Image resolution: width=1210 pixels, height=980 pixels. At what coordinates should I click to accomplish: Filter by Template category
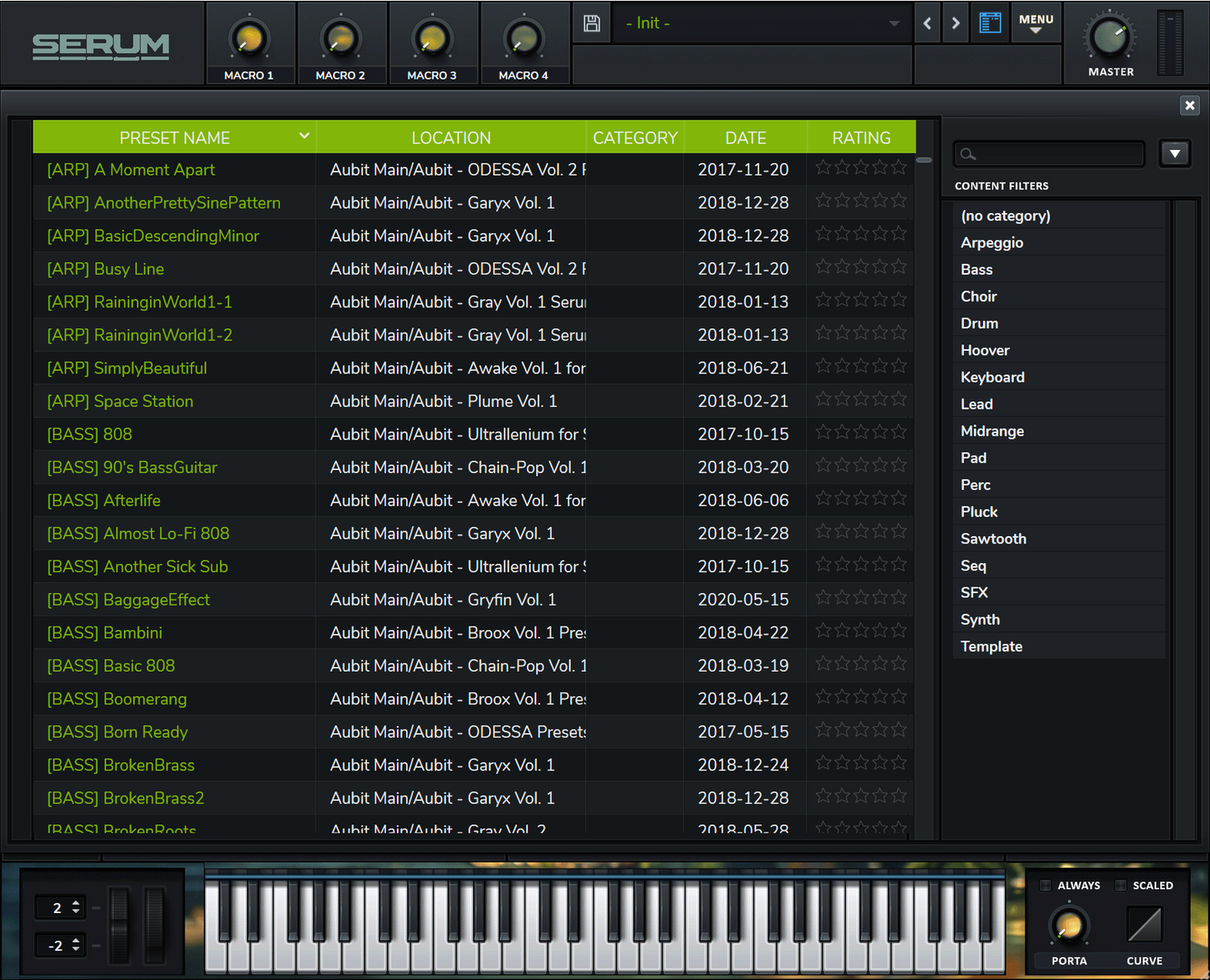[1059, 646]
